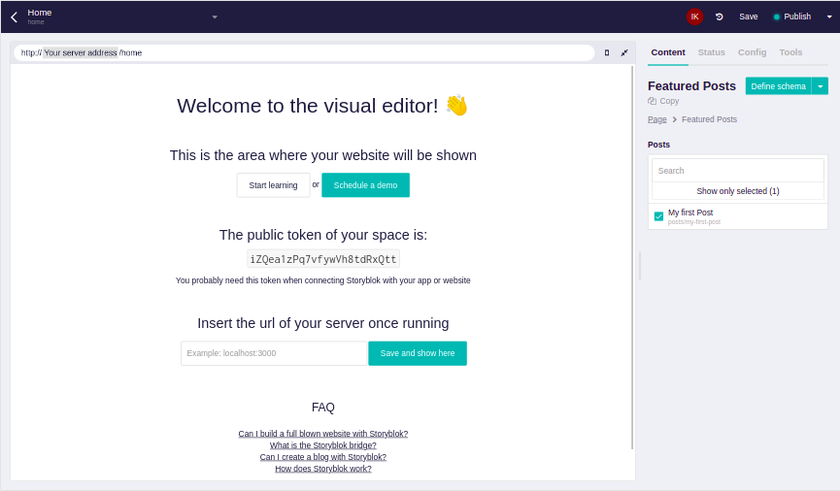Click the Schedule a demo button
Screen dimensions: 840x491
pyautogui.click(x=365, y=185)
